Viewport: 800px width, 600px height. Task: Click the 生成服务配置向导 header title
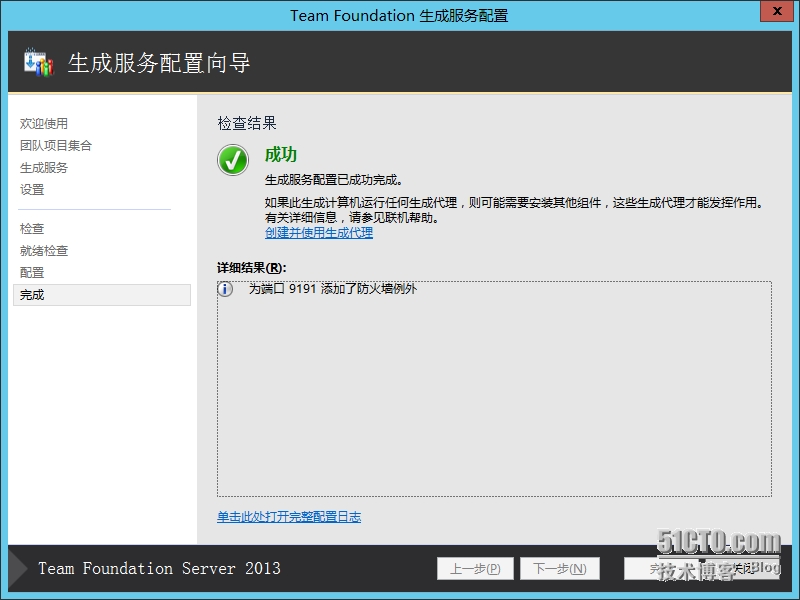click(x=159, y=63)
